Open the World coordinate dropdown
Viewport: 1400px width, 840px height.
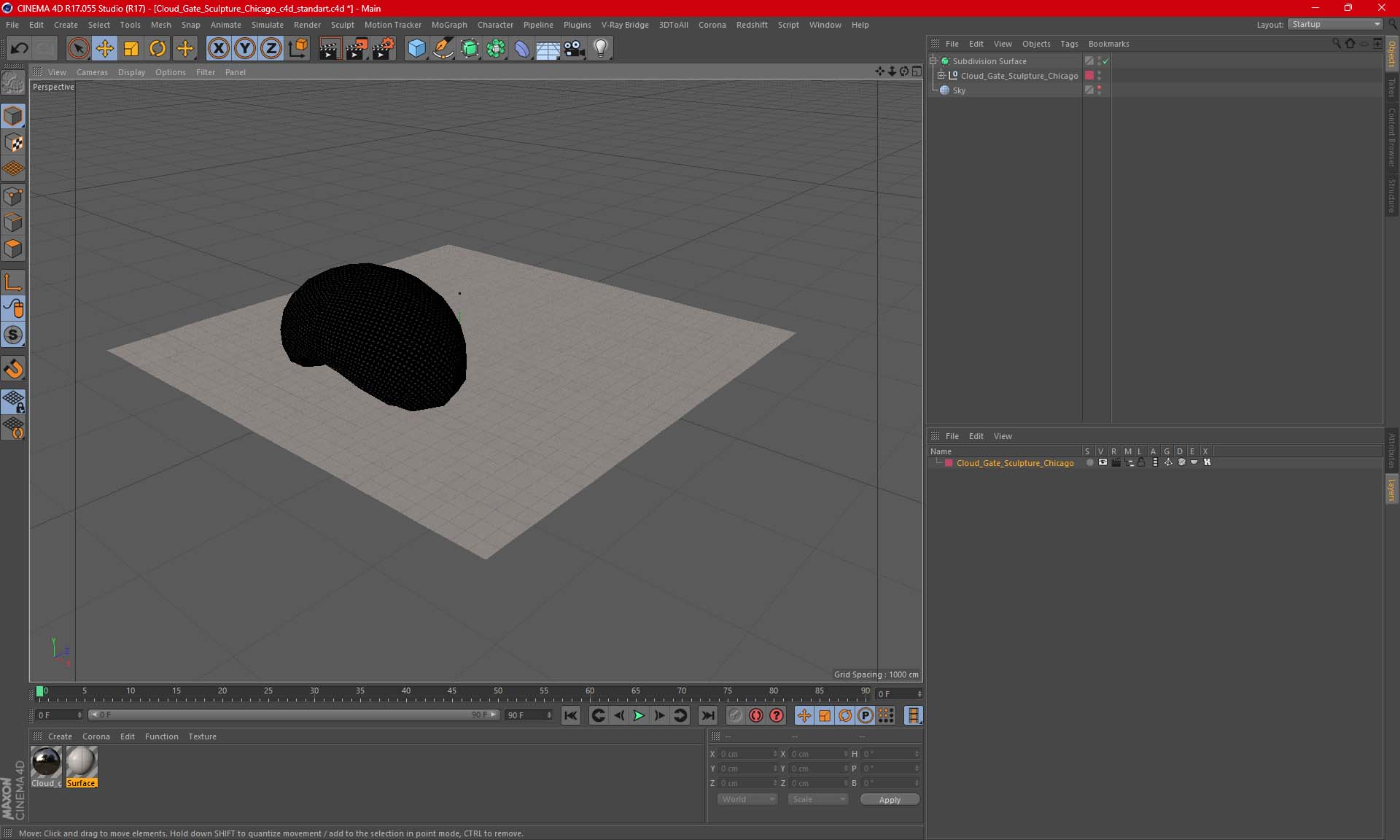(747, 799)
